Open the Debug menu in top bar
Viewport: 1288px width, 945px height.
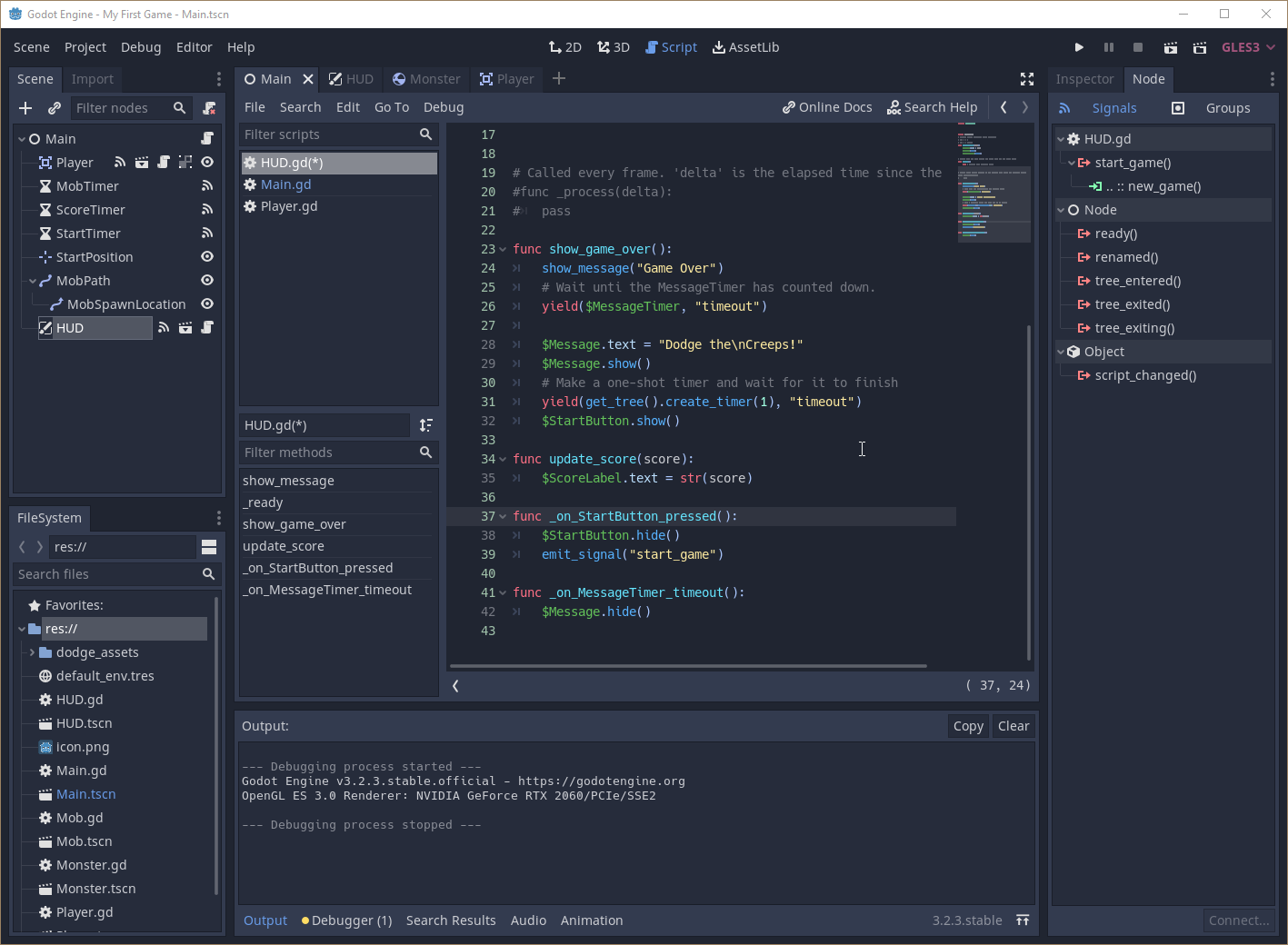point(141,47)
